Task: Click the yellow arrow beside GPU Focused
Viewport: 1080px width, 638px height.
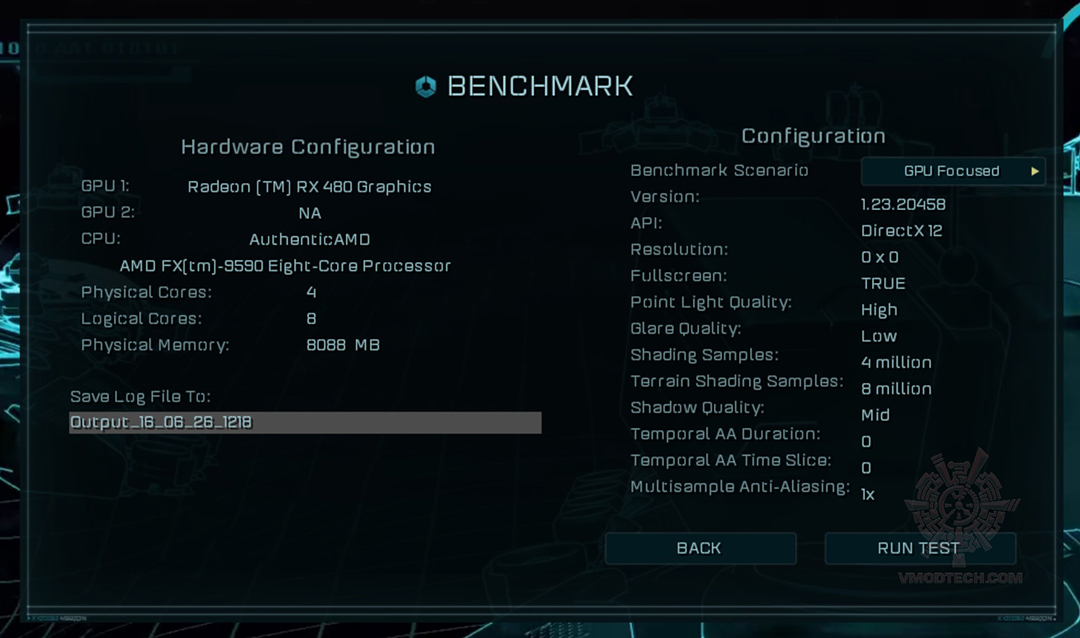Action: [1035, 171]
